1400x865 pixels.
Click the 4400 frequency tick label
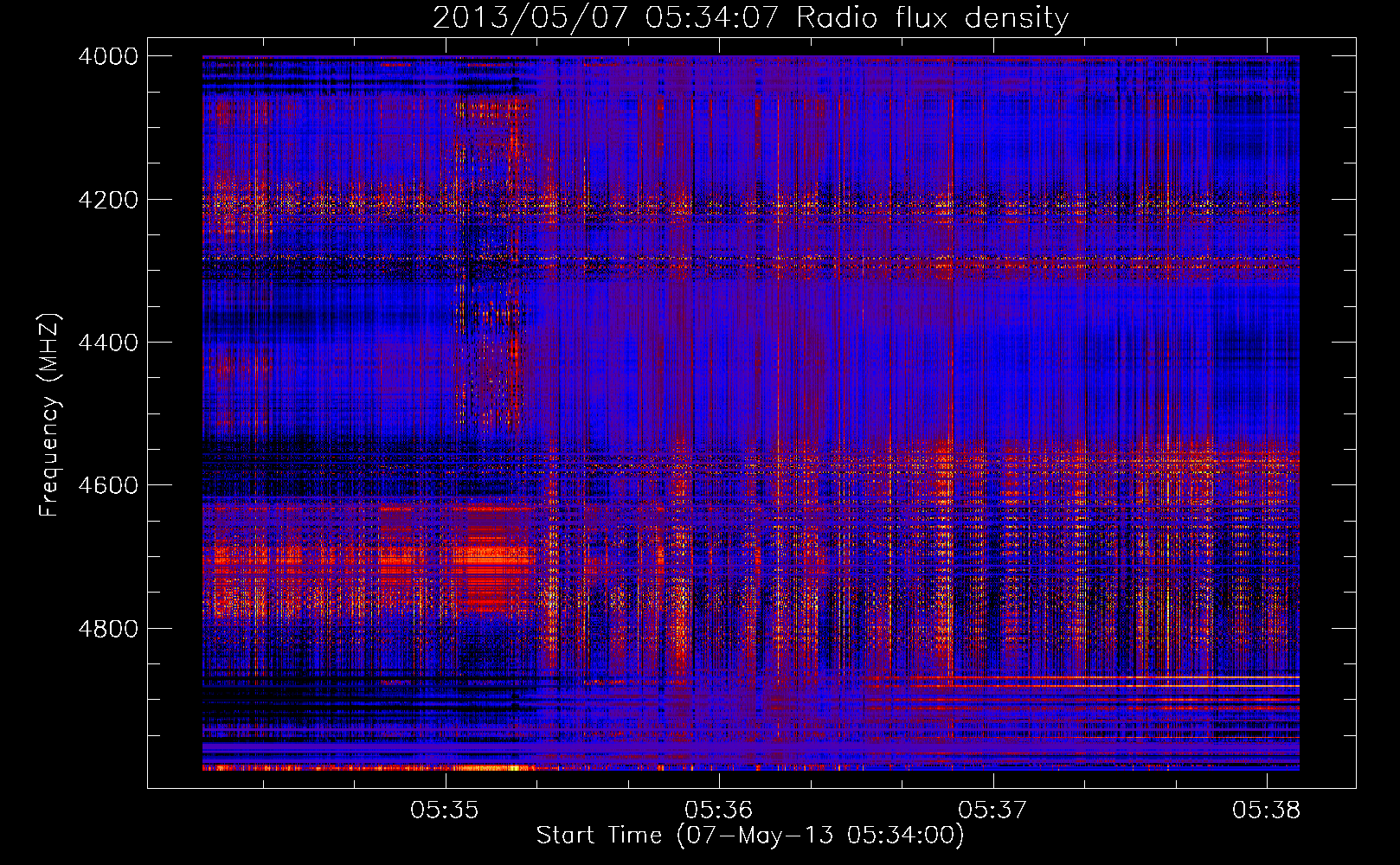[x=108, y=343]
